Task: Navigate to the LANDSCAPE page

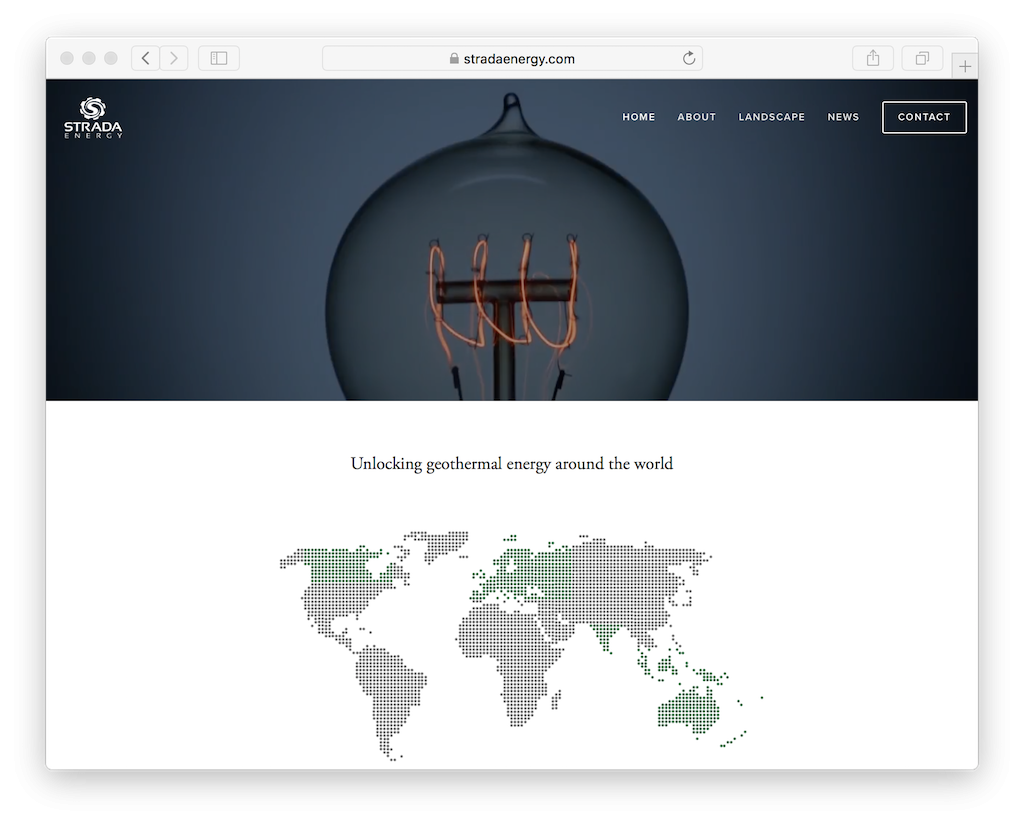Action: pyautogui.click(x=771, y=117)
